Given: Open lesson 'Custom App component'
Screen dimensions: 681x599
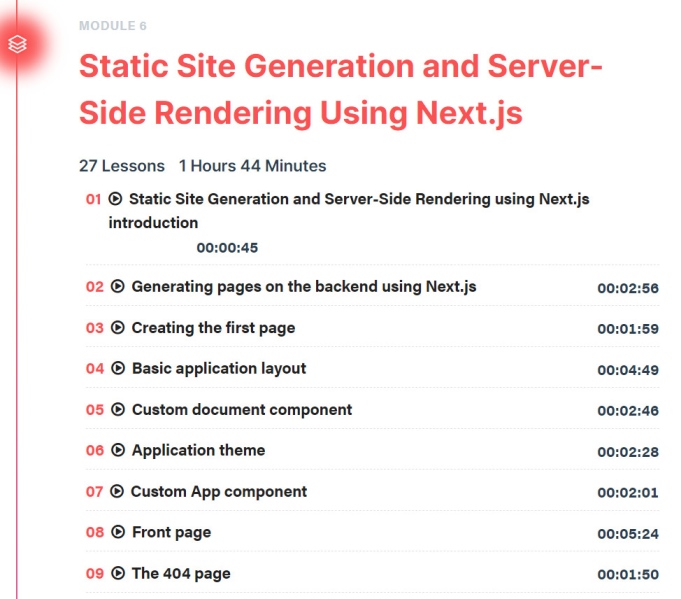Looking at the screenshot, I should pos(219,492).
